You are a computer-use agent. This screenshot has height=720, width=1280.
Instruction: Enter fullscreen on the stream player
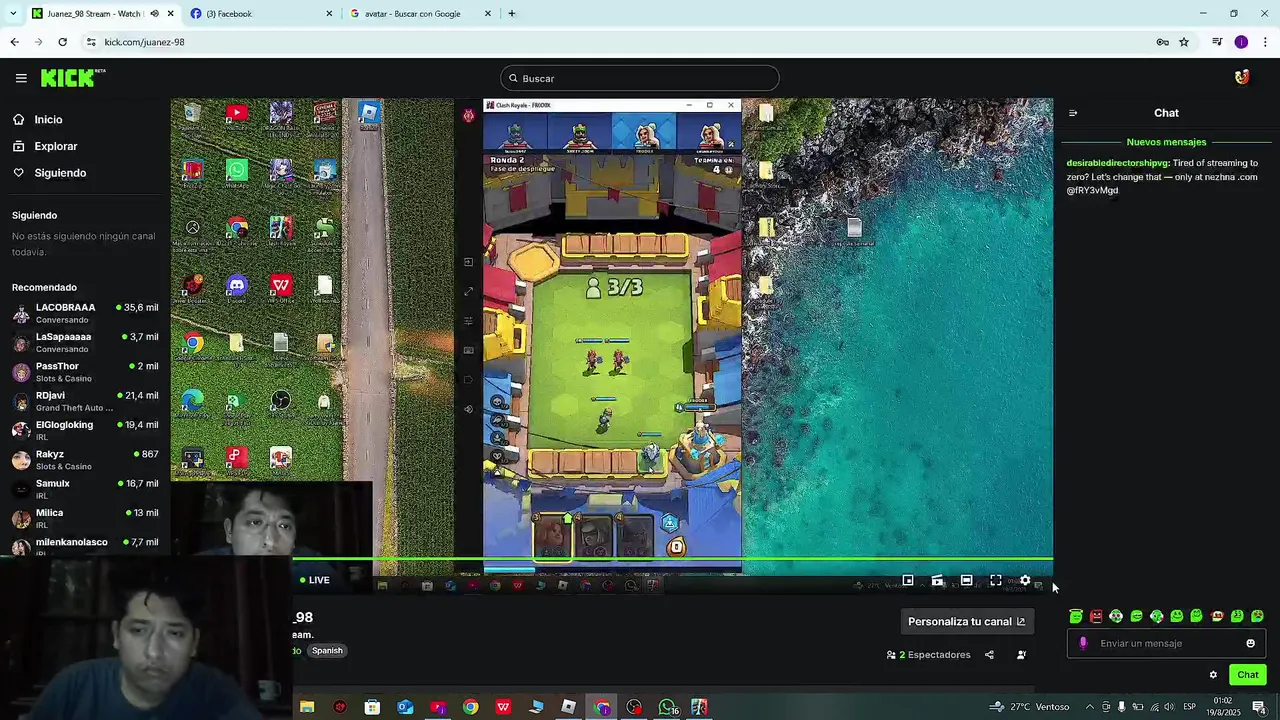pos(996,580)
